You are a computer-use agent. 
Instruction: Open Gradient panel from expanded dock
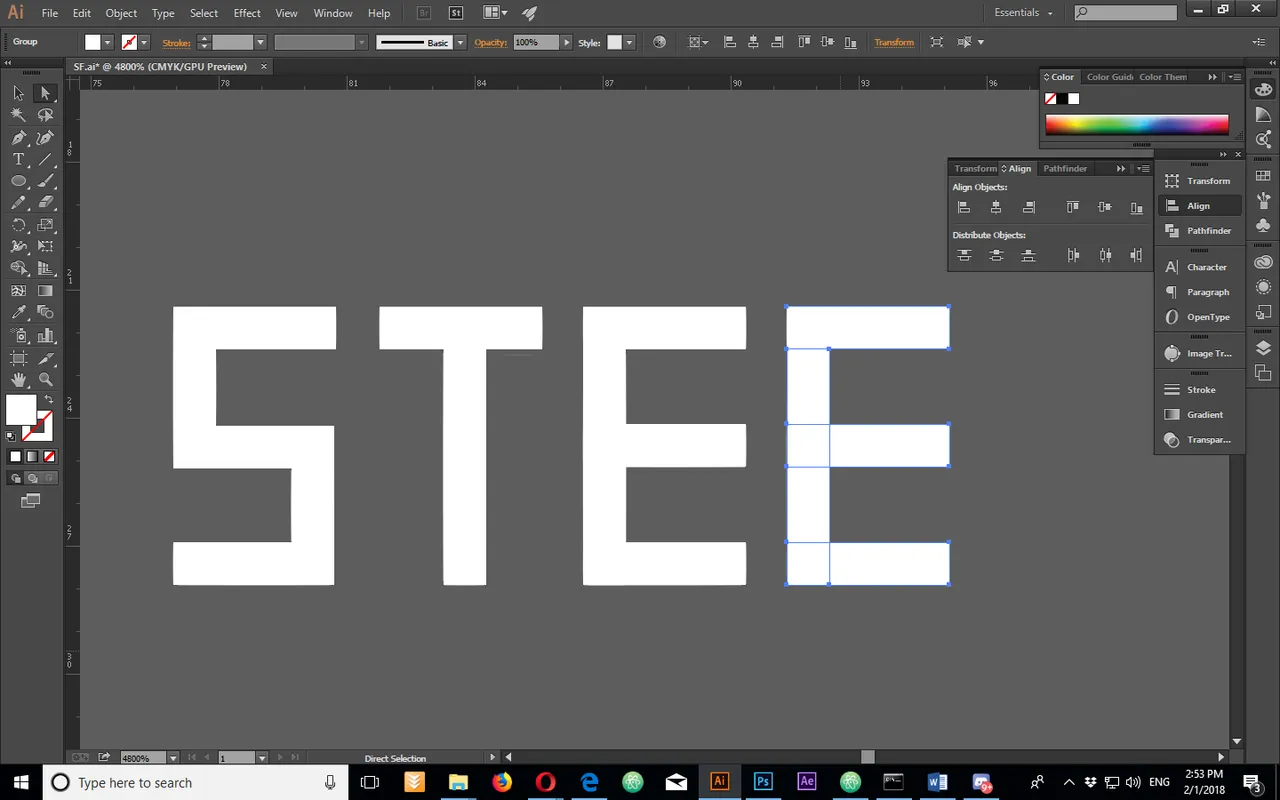click(1200, 414)
